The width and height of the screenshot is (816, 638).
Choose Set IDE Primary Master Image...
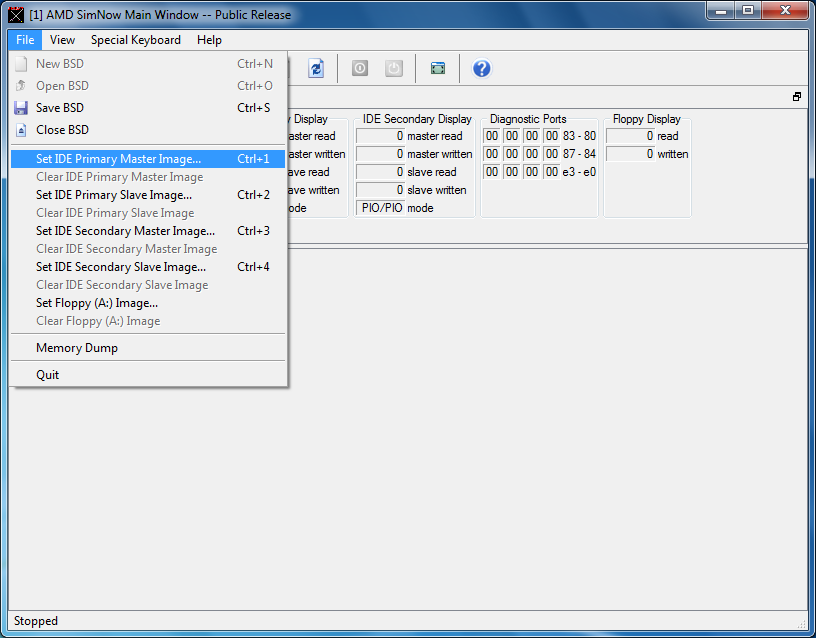148,159
